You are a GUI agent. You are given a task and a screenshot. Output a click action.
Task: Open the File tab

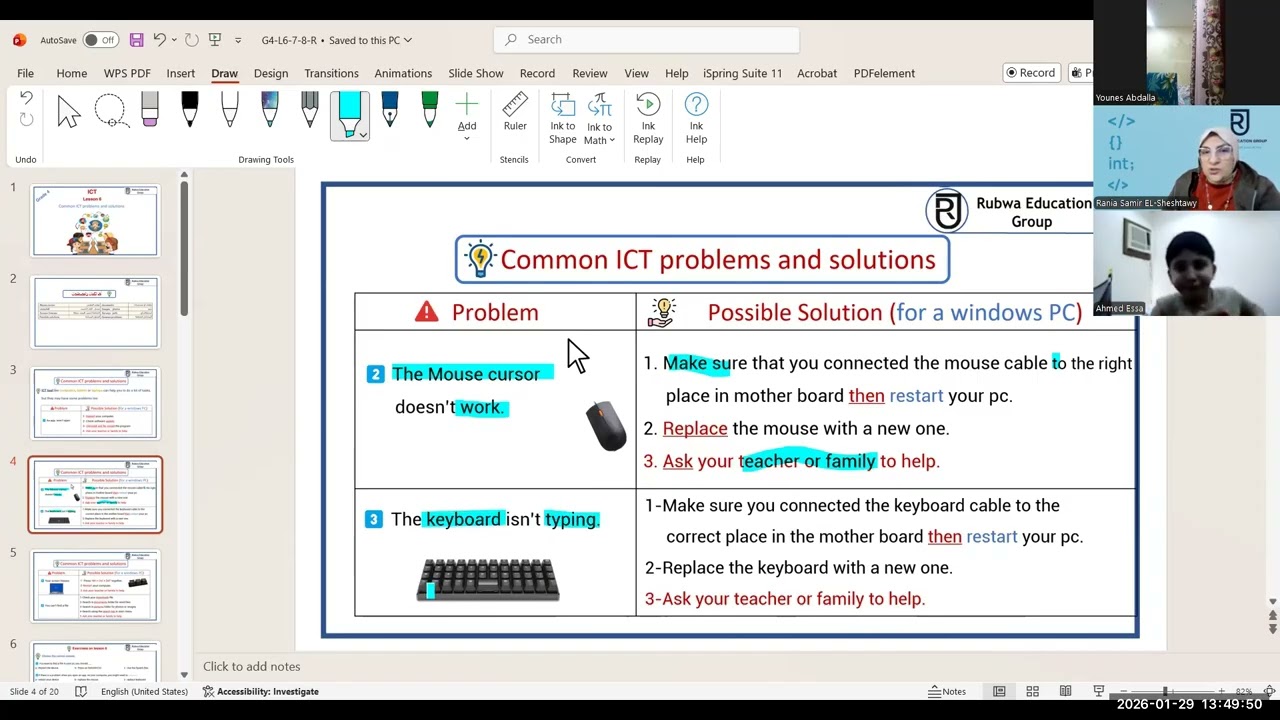(x=25, y=73)
